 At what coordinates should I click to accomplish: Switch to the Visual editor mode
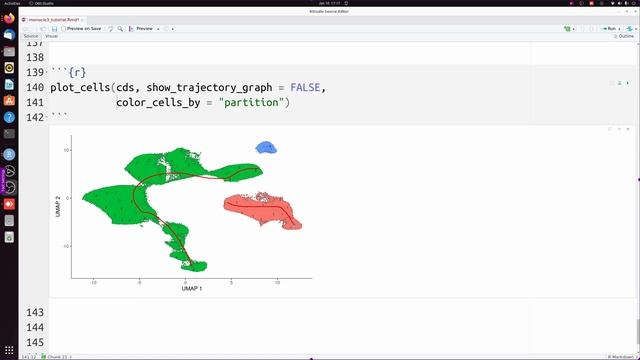coord(51,36)
